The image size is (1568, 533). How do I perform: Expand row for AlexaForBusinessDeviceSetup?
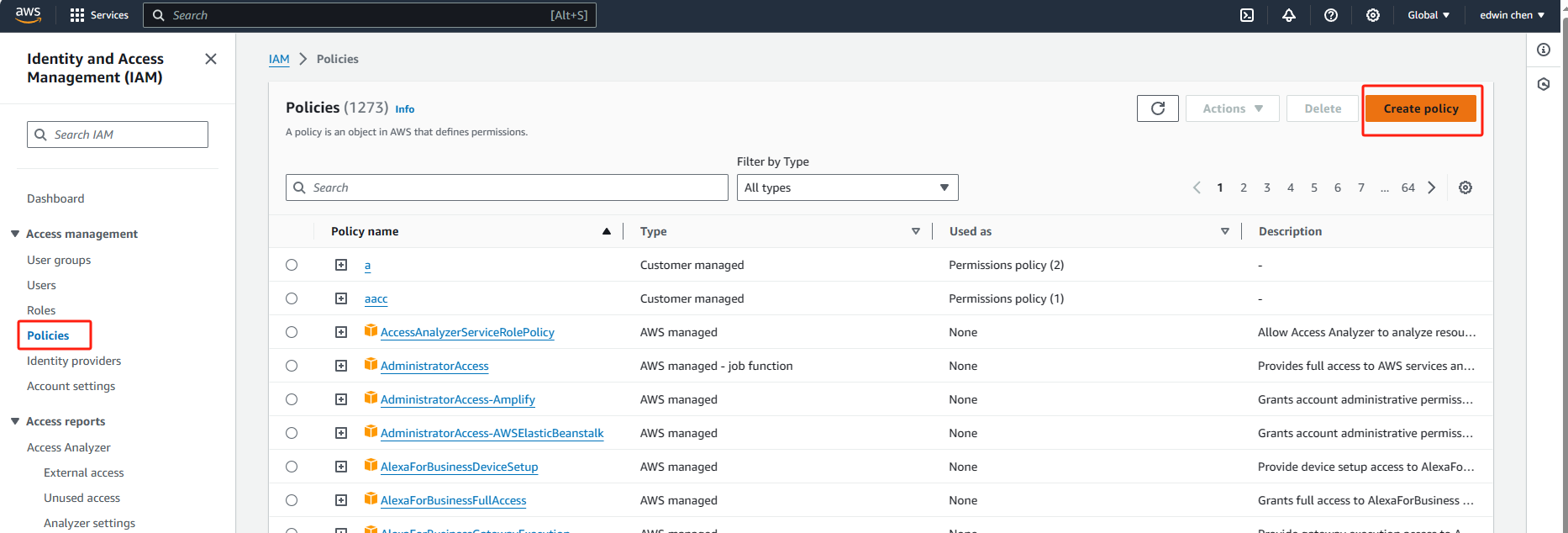[341, 467]
